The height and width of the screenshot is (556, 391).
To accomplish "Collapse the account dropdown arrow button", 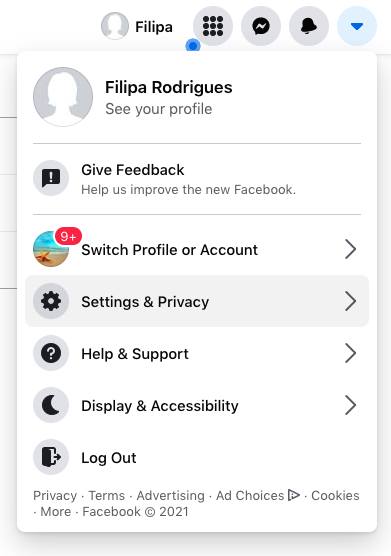I will pyautogui.click(x=357, y=26).
